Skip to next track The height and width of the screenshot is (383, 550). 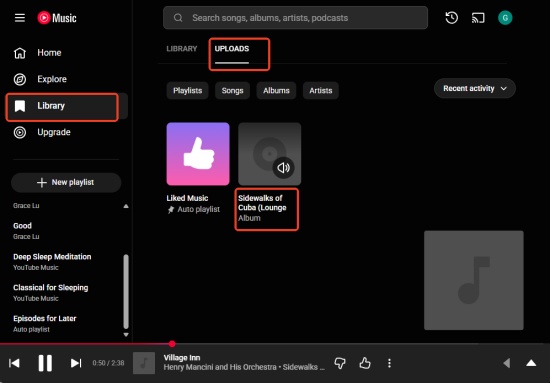pos(76,363)
